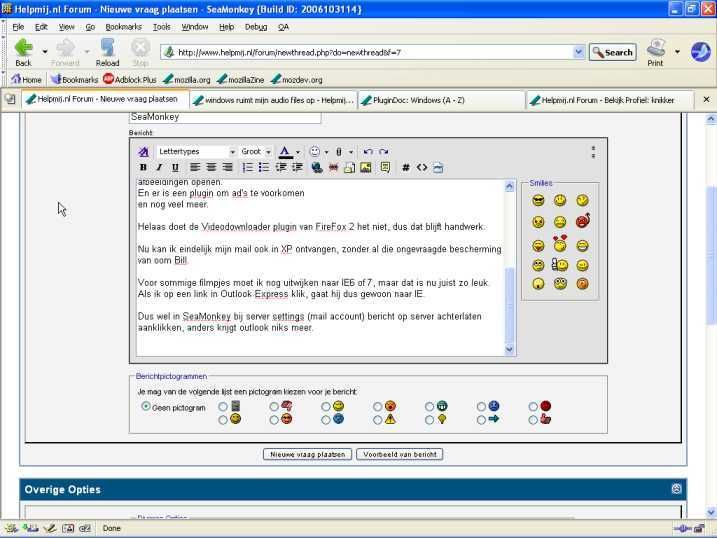Open Home bookmark in toolbar

pyautogui.click(x=26, y=80)
